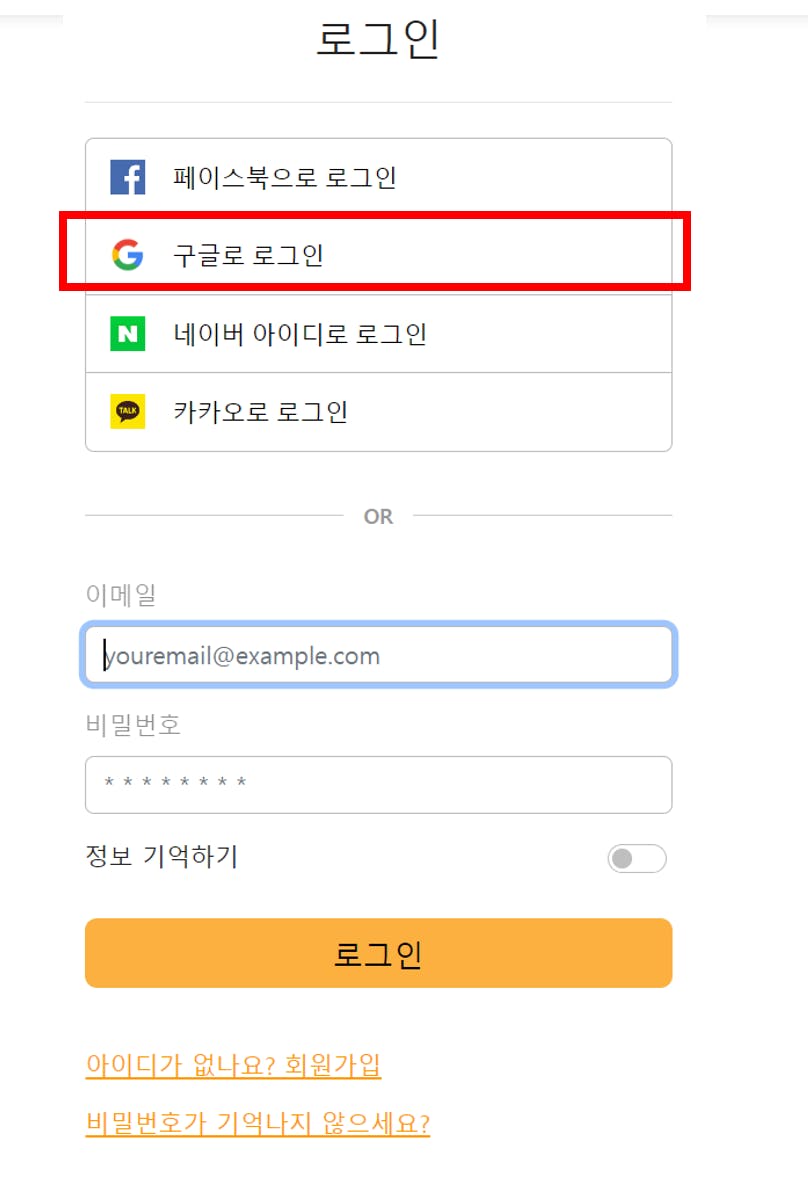The height and width of the screenshot is (1177, 808).
Task: Focus the youremail@example.com email field
Action: [378, 655]
